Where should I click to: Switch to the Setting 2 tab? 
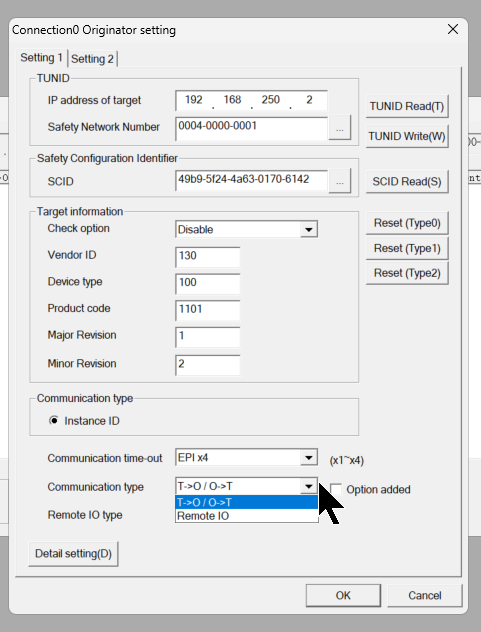(92, 59)
